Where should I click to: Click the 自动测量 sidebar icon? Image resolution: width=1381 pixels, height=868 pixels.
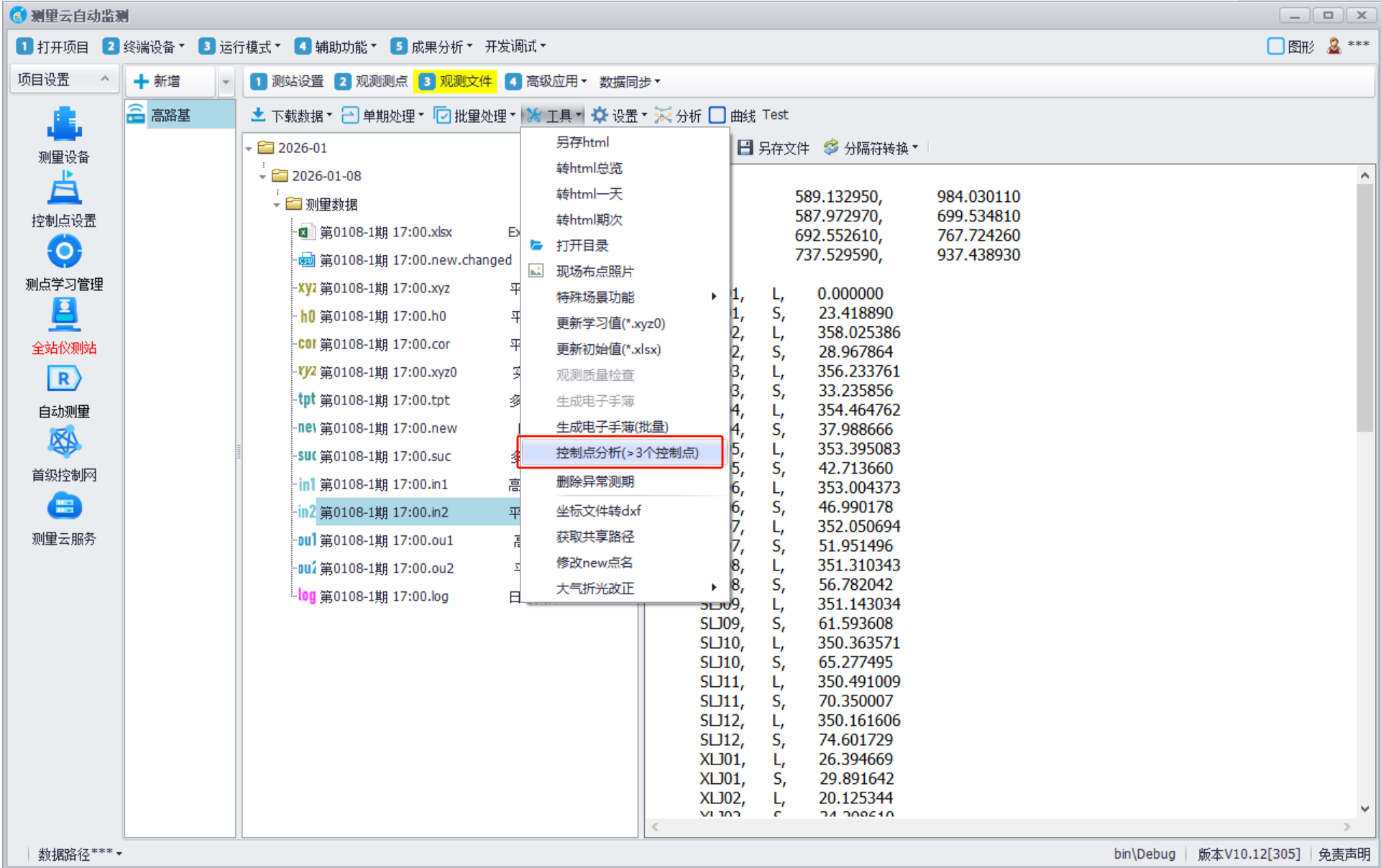(64, 379)
